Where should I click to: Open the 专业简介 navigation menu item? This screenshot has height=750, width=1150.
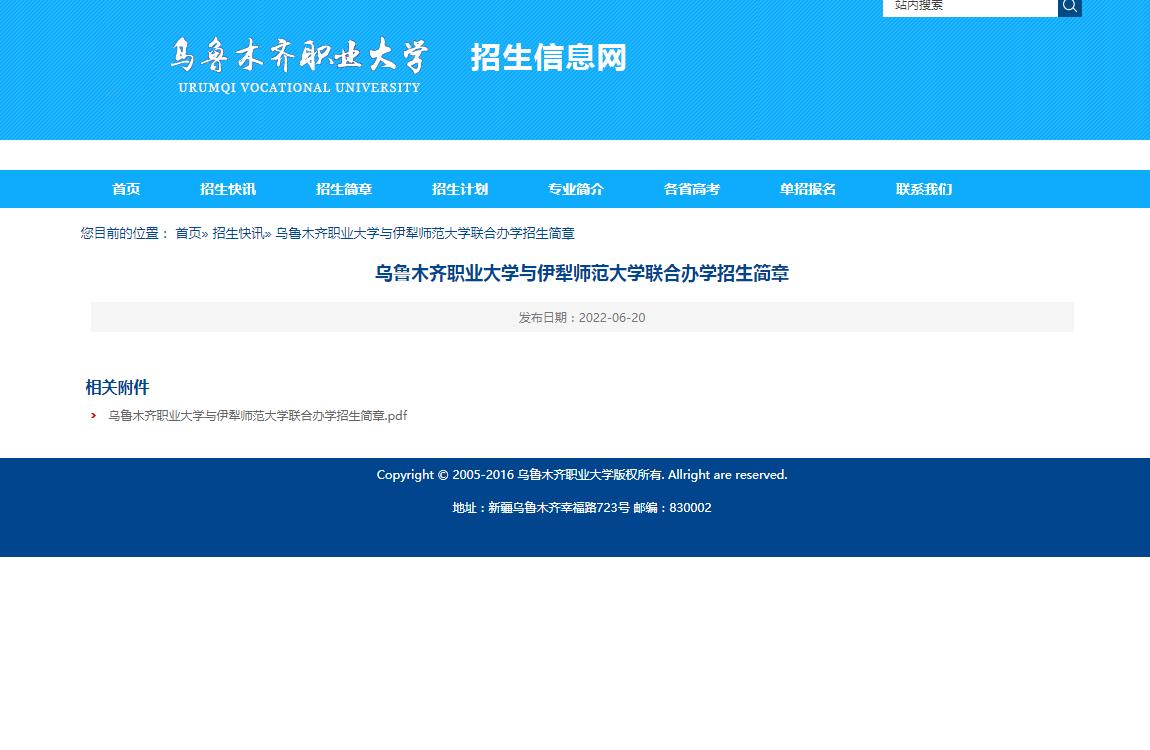576,189
